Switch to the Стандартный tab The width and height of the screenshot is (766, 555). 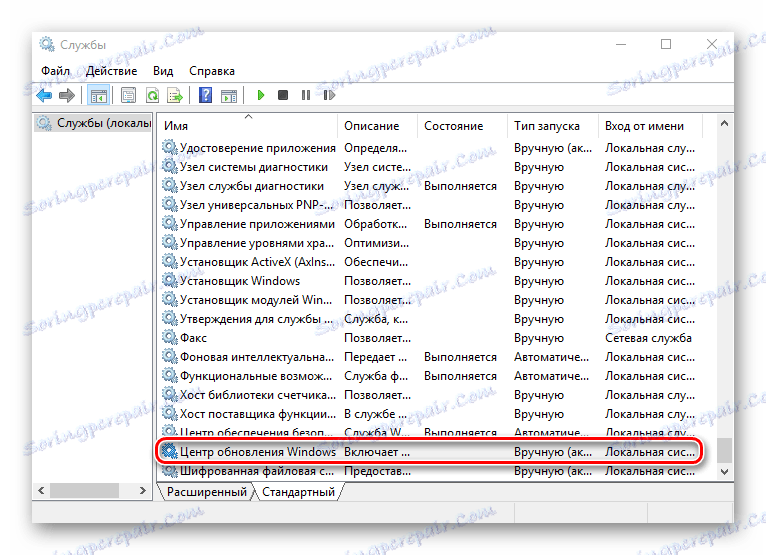(x=298, y=491)
